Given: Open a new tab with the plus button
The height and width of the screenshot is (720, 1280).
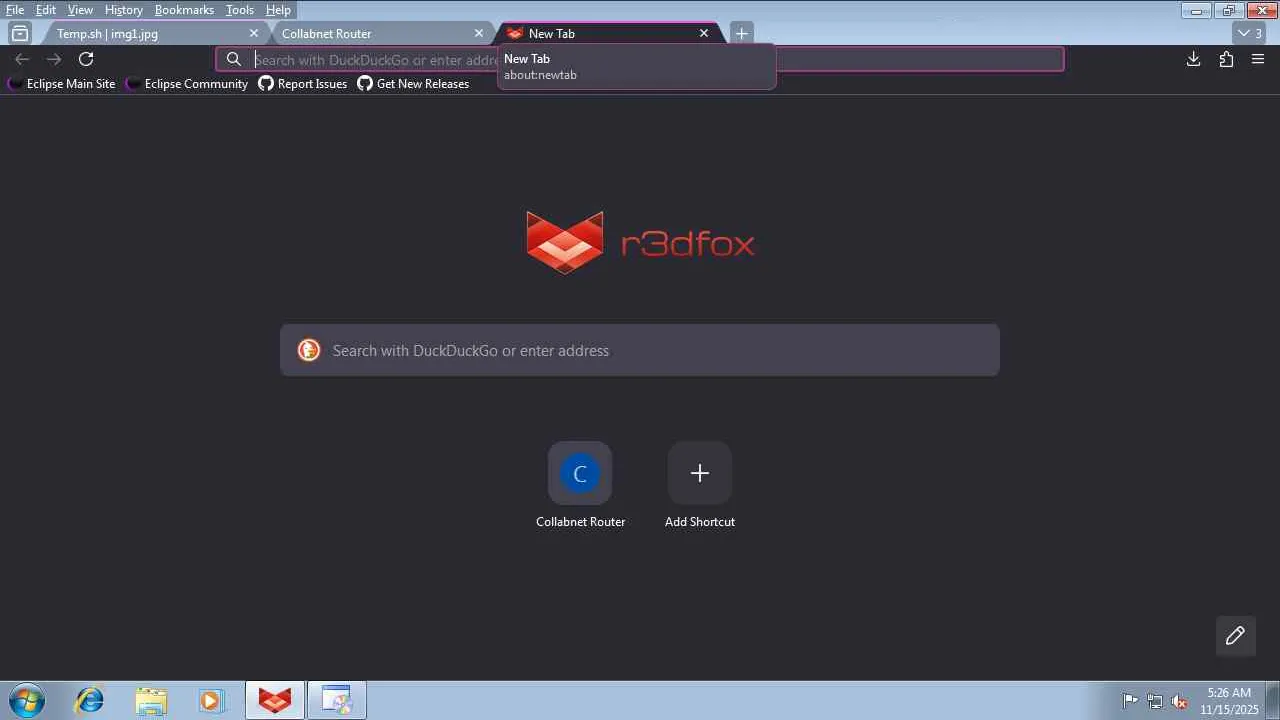Looking at the screenshot, I should pos(741,33).
